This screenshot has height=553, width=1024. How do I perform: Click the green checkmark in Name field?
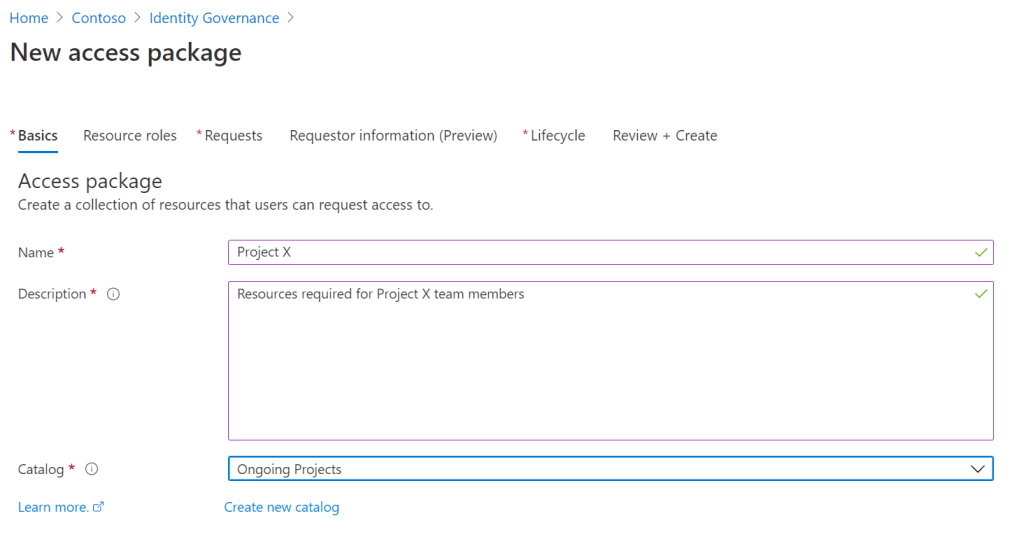(x=981, y=253)
